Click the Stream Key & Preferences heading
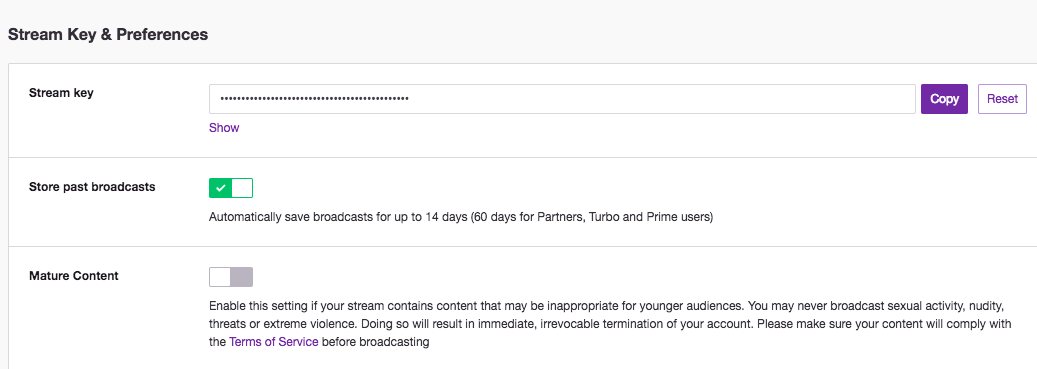Image resolution: width=1037 pixels, height=369 pixels. coord(108,35)
